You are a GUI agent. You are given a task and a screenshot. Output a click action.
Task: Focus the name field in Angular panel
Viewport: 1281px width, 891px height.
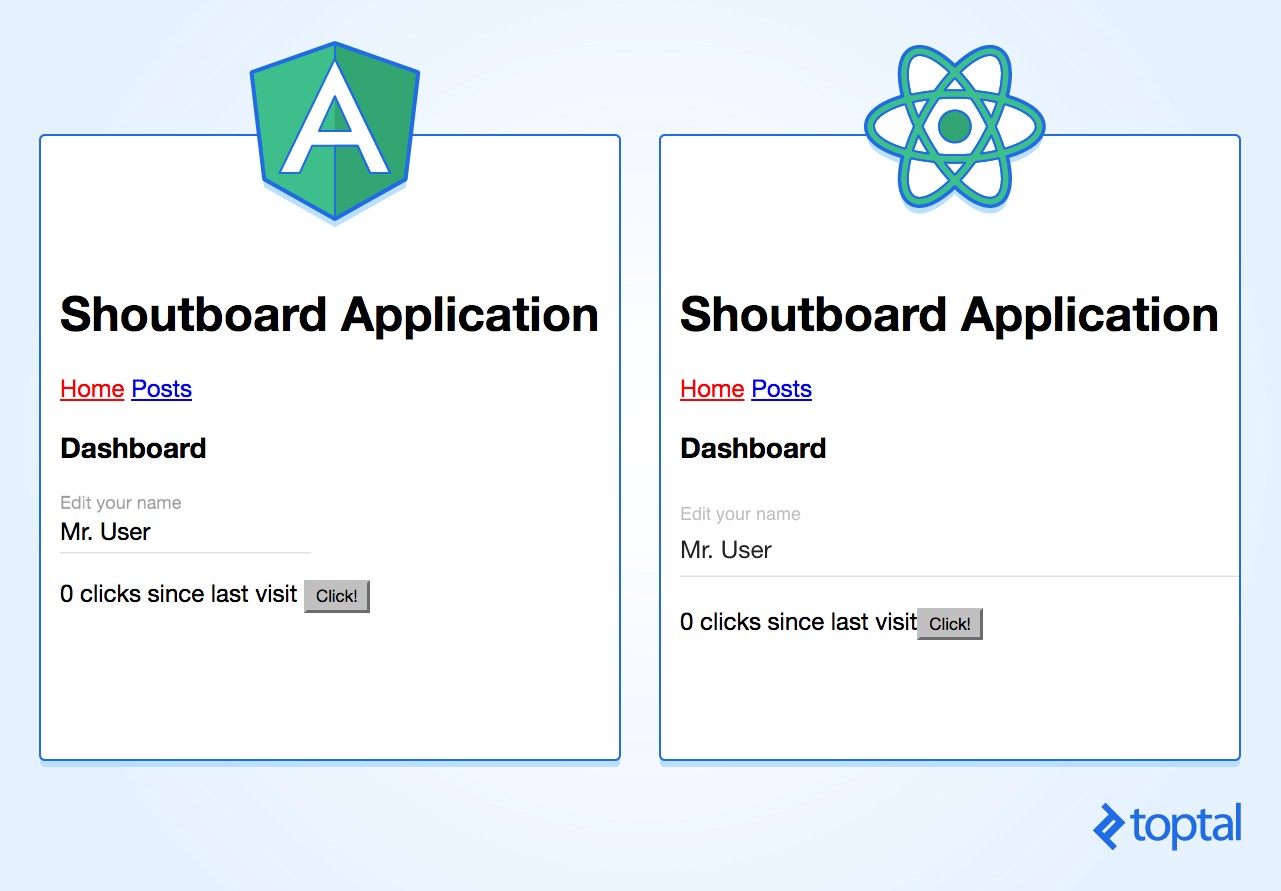[185, 532]
